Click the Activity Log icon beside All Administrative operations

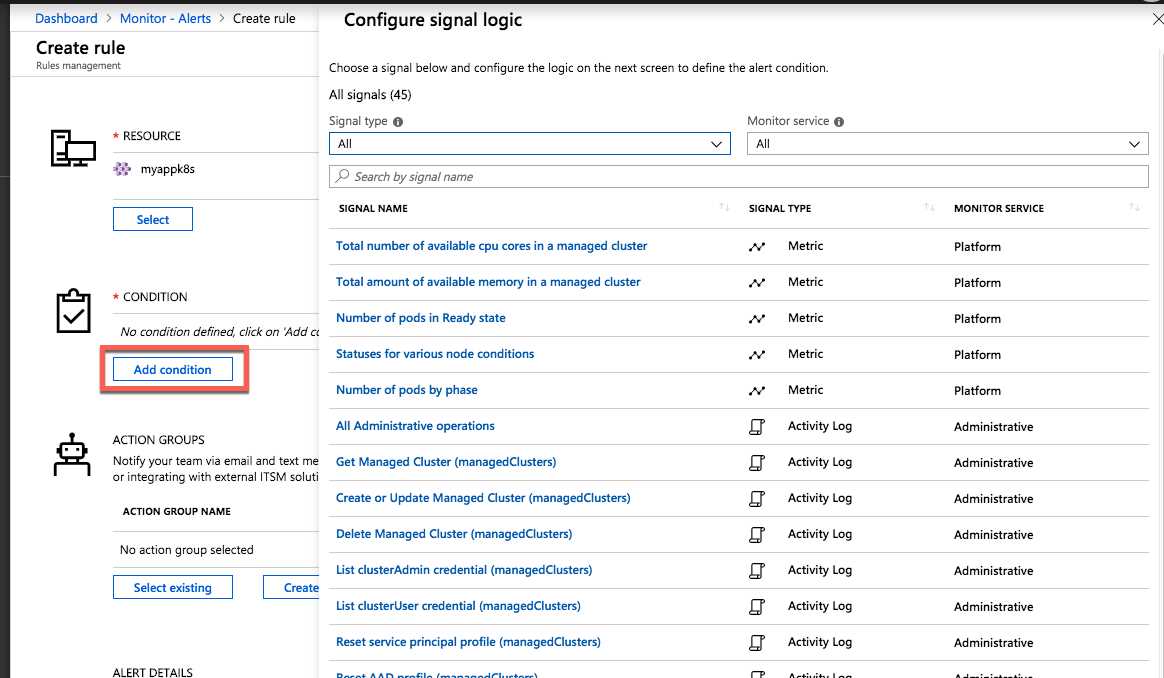(757, 425)
